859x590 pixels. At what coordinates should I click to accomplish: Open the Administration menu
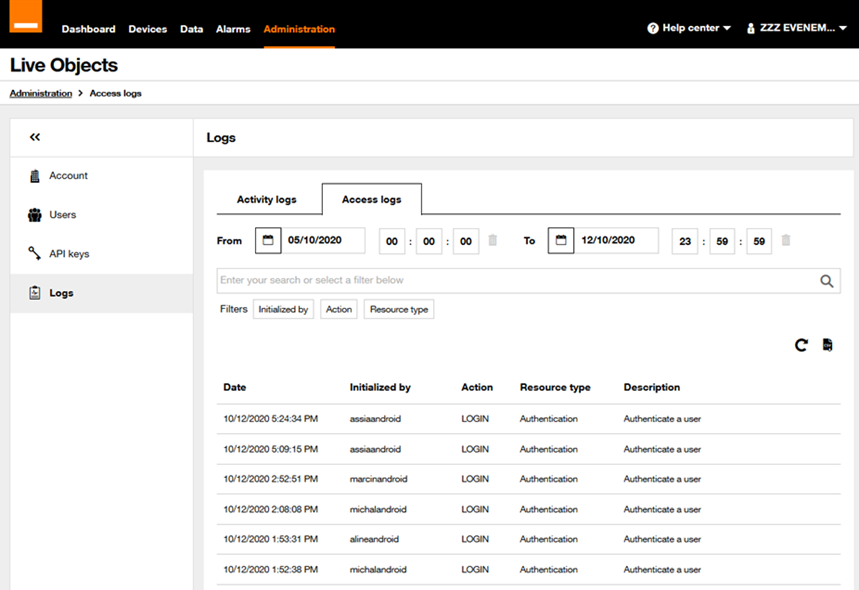coord(299,29)
